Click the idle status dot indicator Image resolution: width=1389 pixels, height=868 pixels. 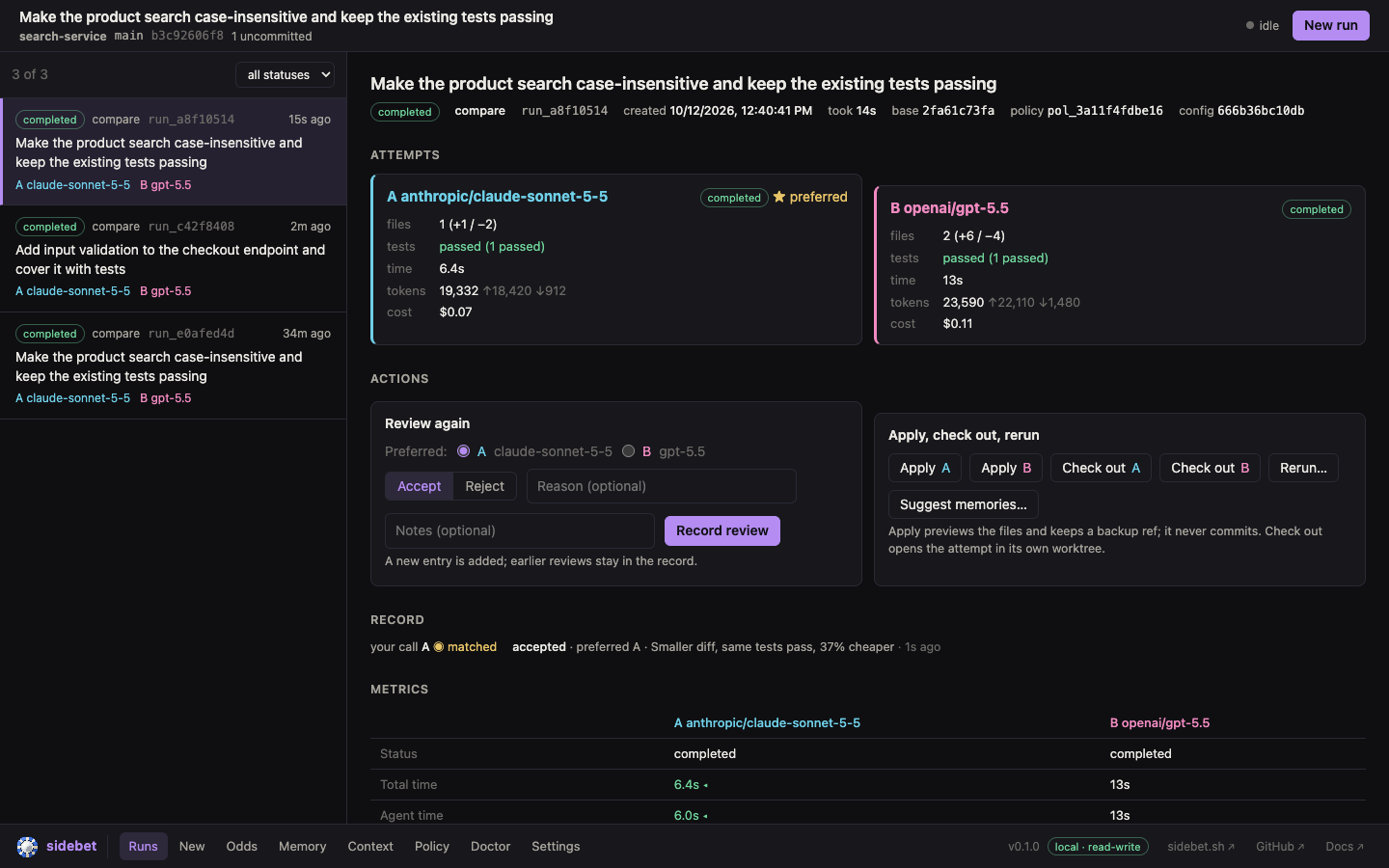pos(1250,26)
